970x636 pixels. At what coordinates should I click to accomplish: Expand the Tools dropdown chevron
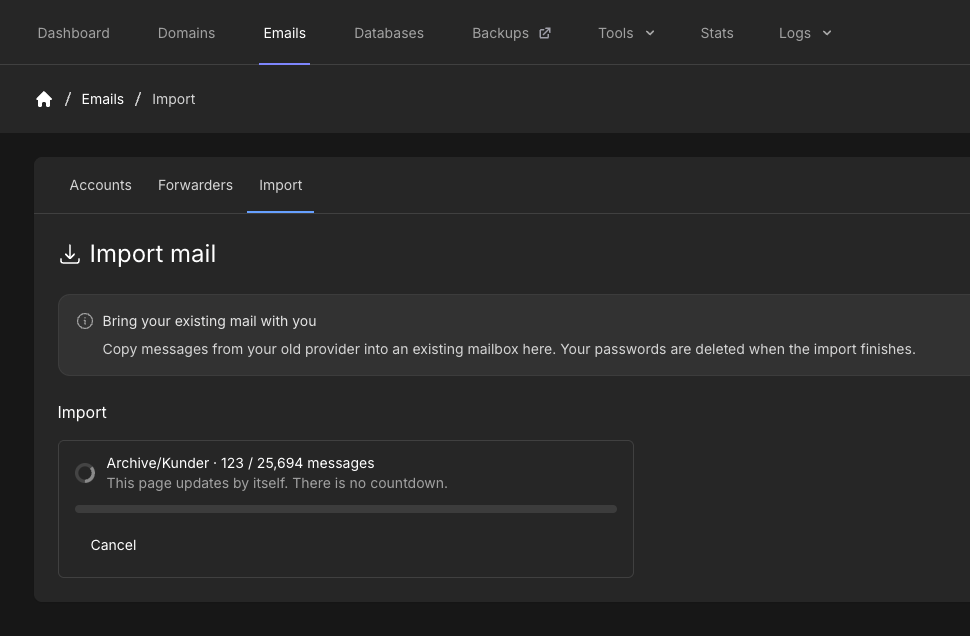pyautogui.click(x=650, y=33)
